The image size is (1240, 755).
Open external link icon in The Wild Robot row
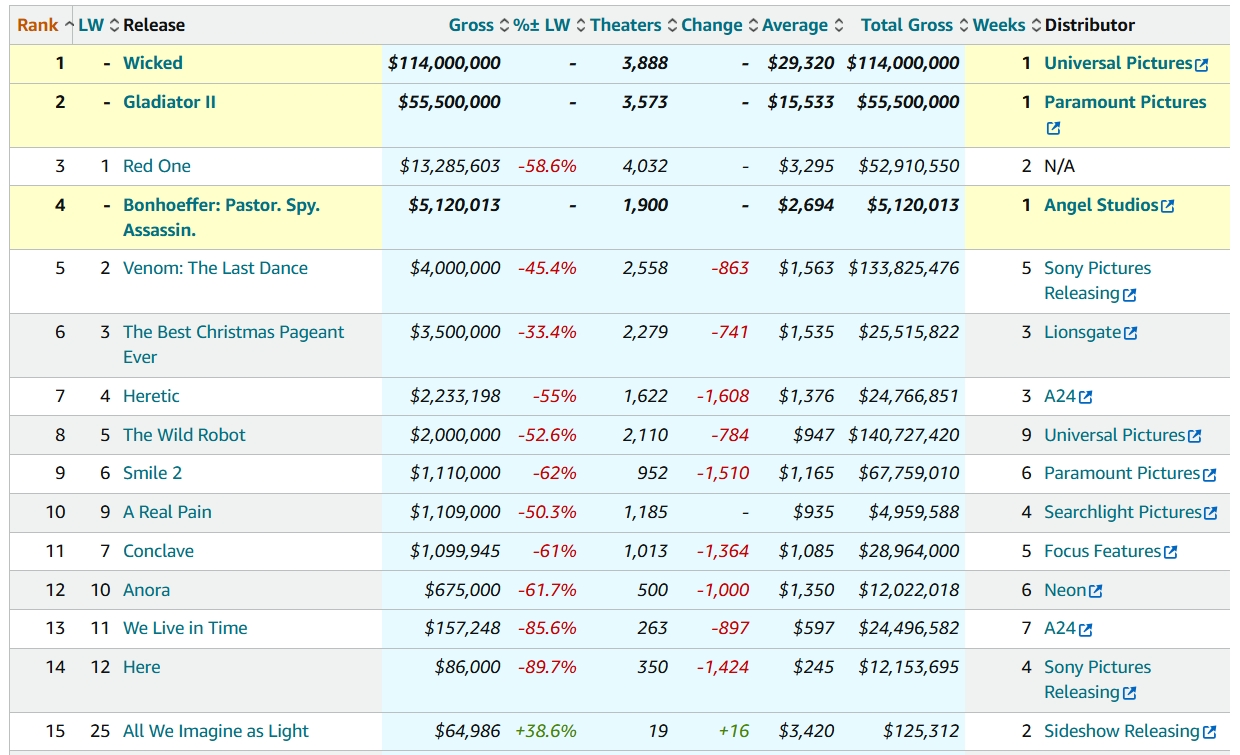pos(1195,437)
